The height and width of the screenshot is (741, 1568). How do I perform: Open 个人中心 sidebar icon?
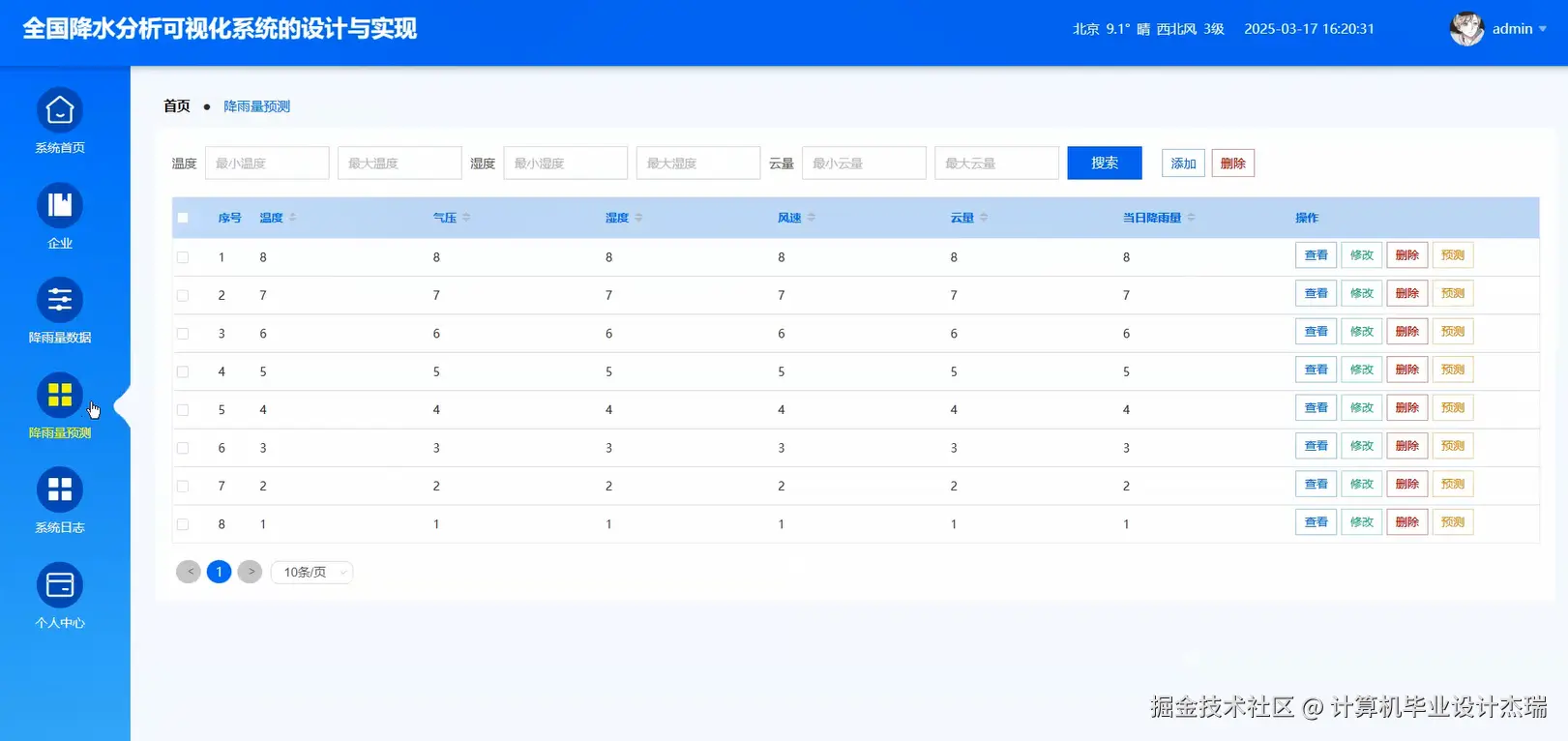[x=60, y=584]
